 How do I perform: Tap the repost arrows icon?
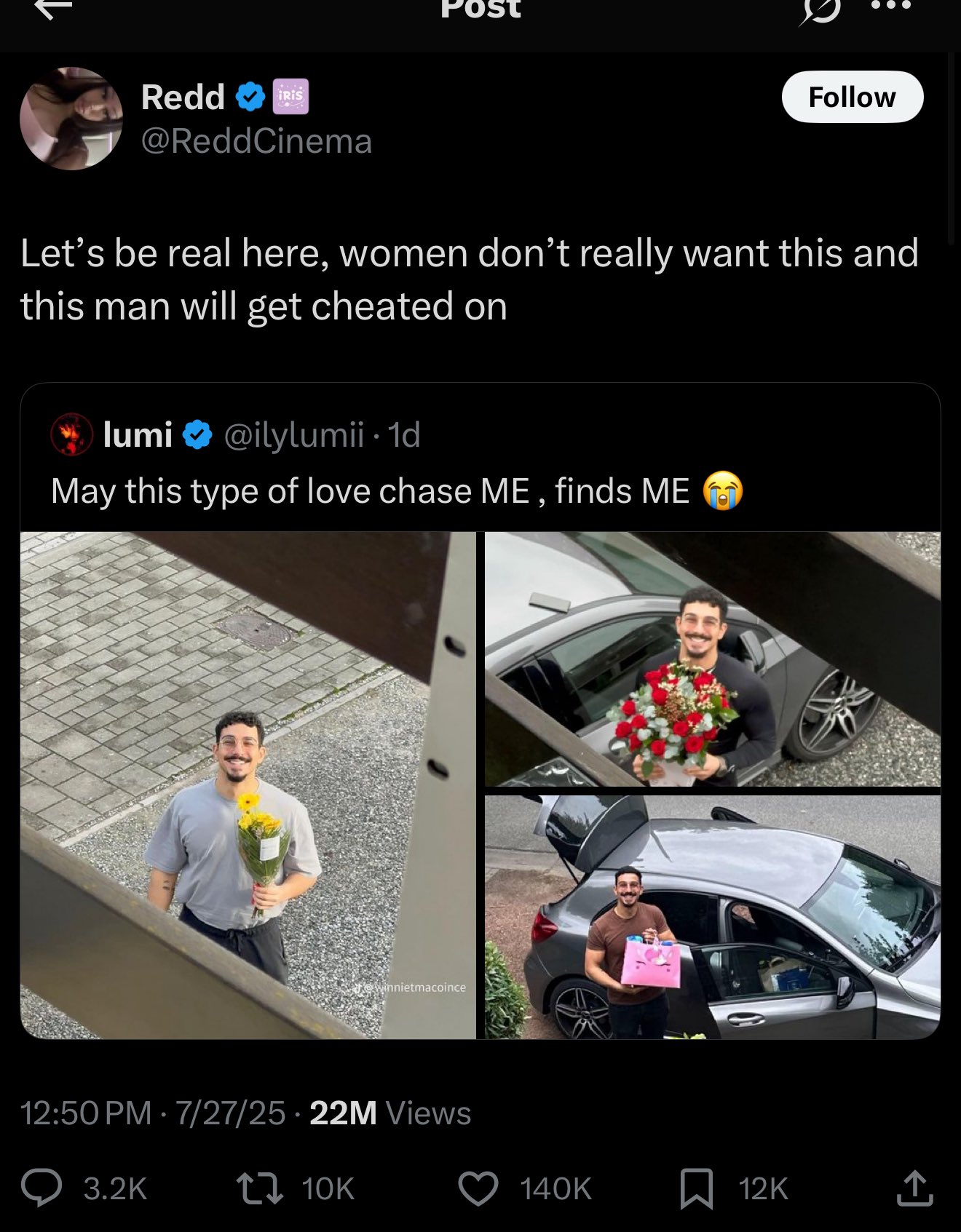click(260, 1188)
